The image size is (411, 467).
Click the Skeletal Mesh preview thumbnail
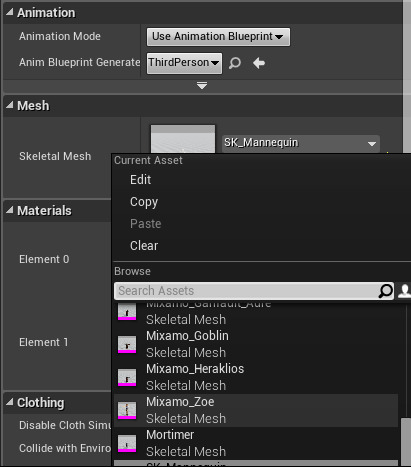pos(183,139)
